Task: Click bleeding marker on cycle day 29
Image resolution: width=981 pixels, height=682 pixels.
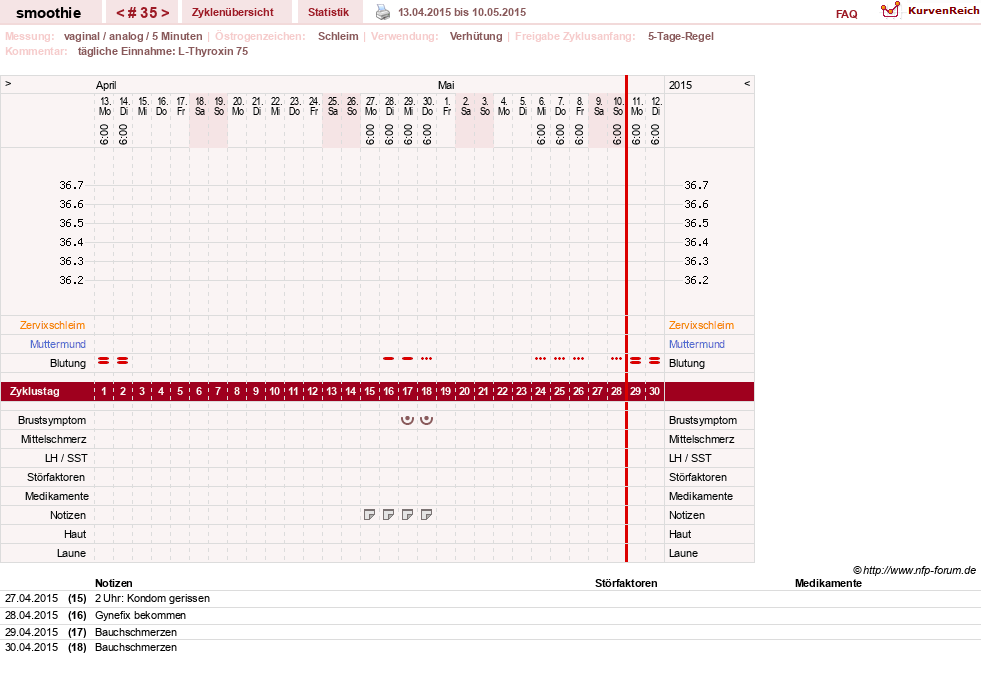Action: tap(636, 360)
